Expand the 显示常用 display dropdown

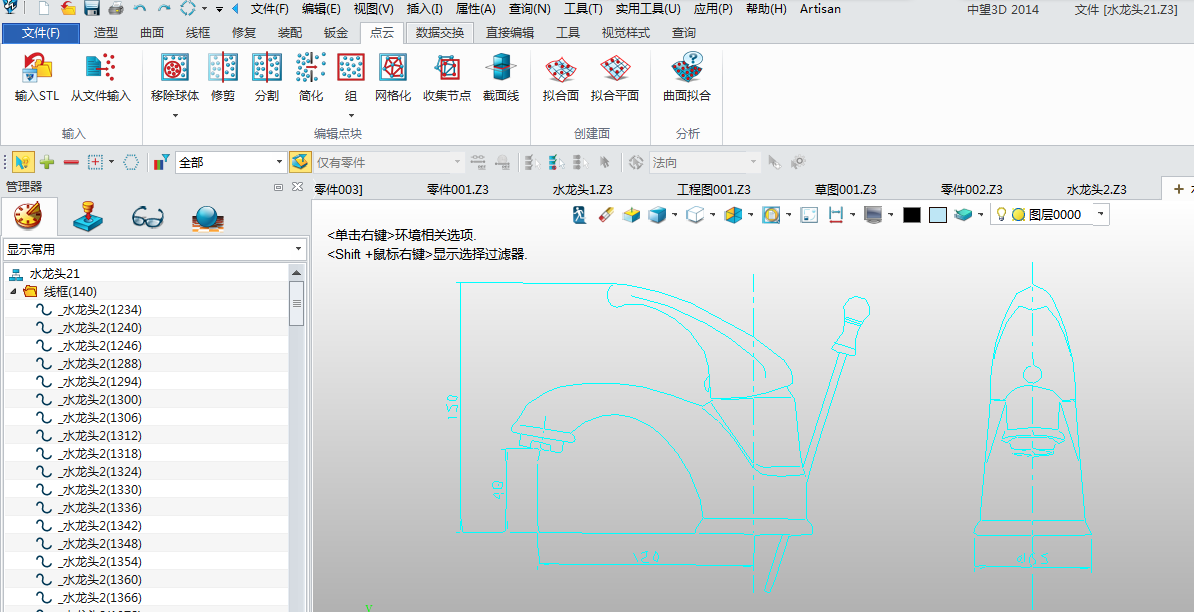click(x=298, y=249)
